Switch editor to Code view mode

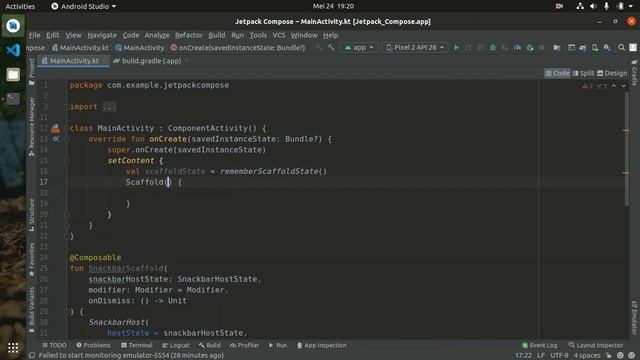(557, 73)
